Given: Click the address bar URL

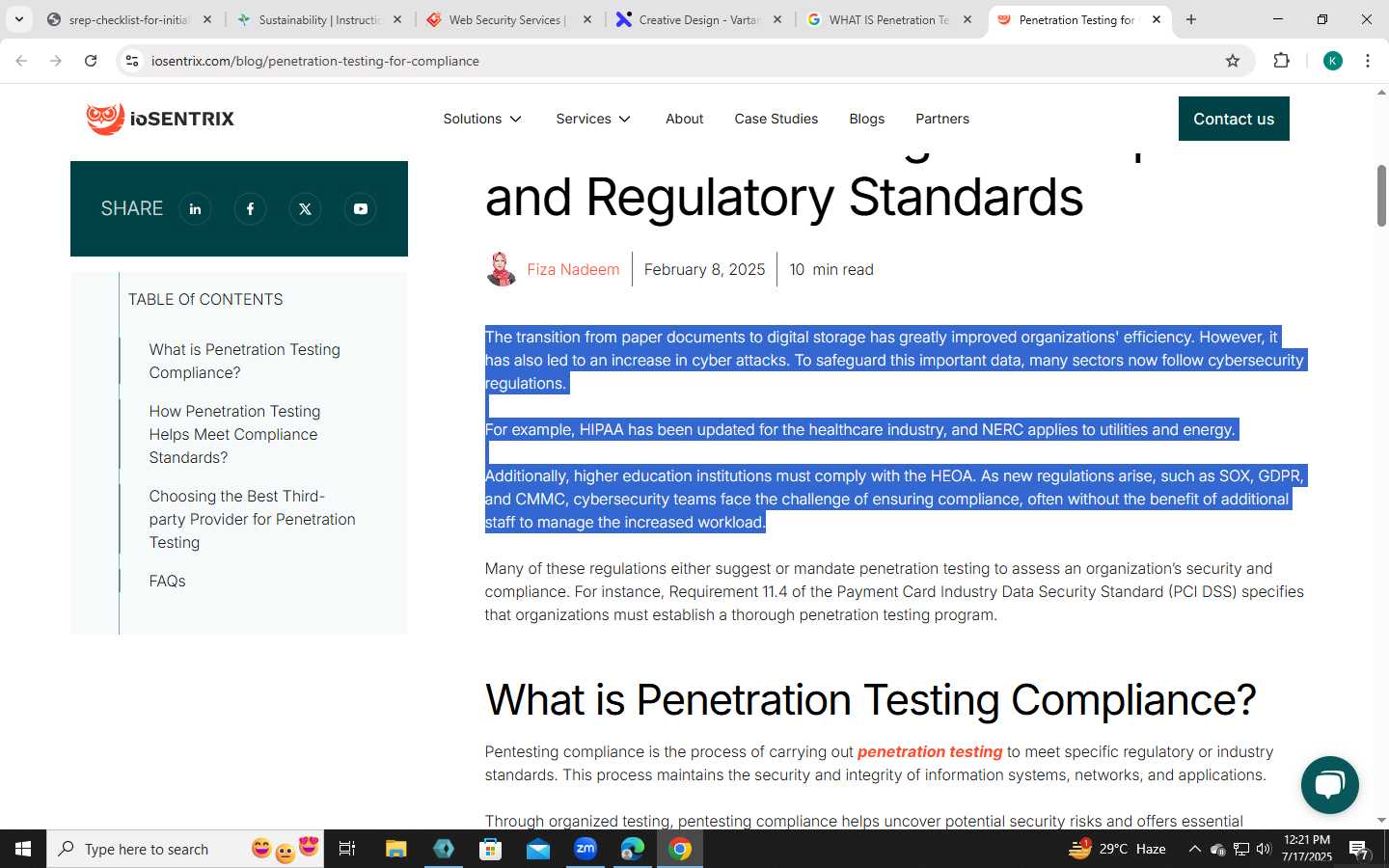Looking at the screenshot, I should (315, 61).
